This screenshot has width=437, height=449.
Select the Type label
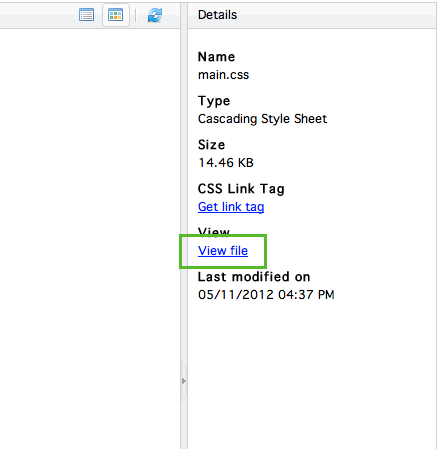pyautogui.click(x=214, y=101)
